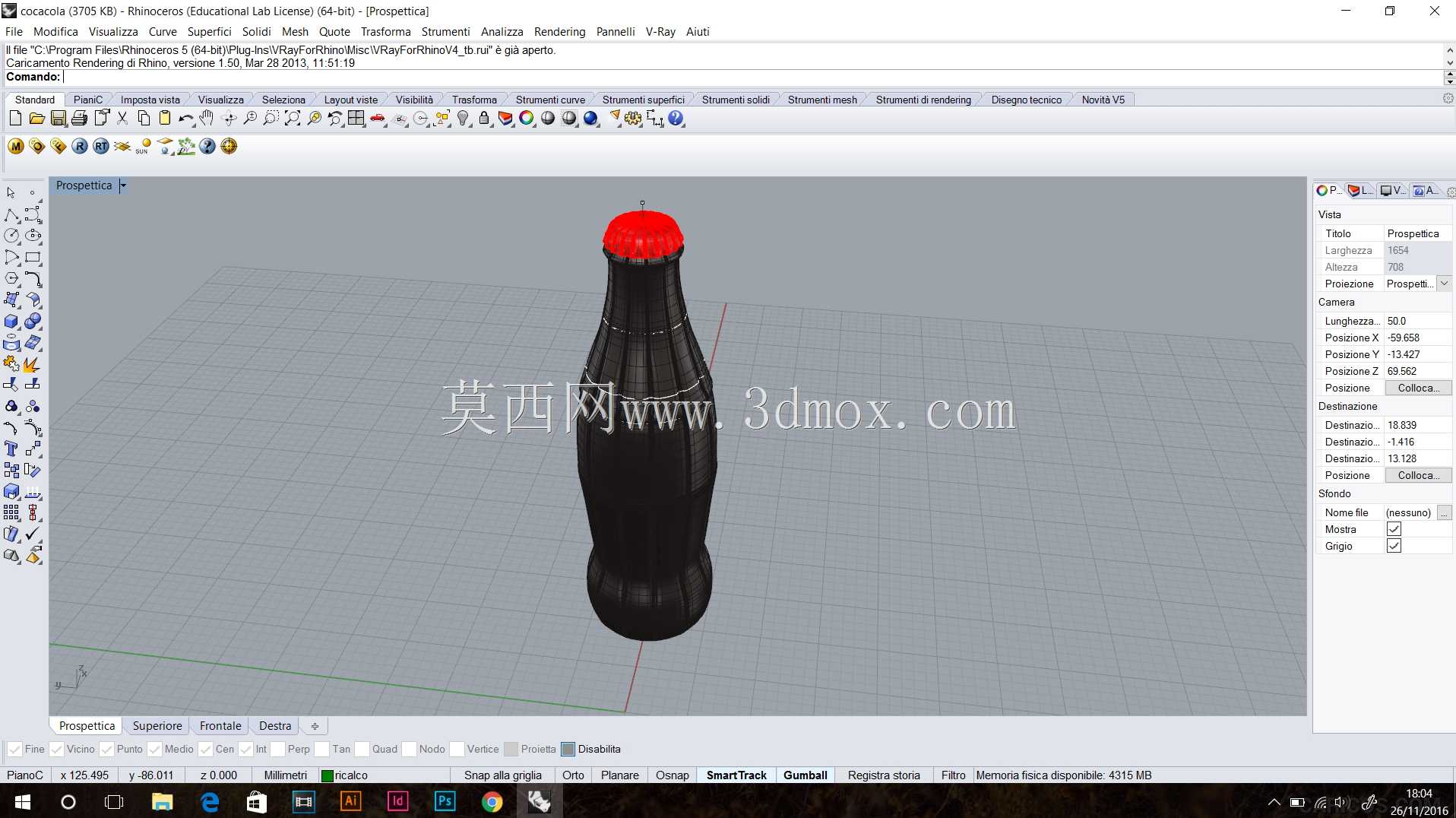Click Colloca button under Destinazione position
Screen dimensions: 1456x818
coord(1418,475)
